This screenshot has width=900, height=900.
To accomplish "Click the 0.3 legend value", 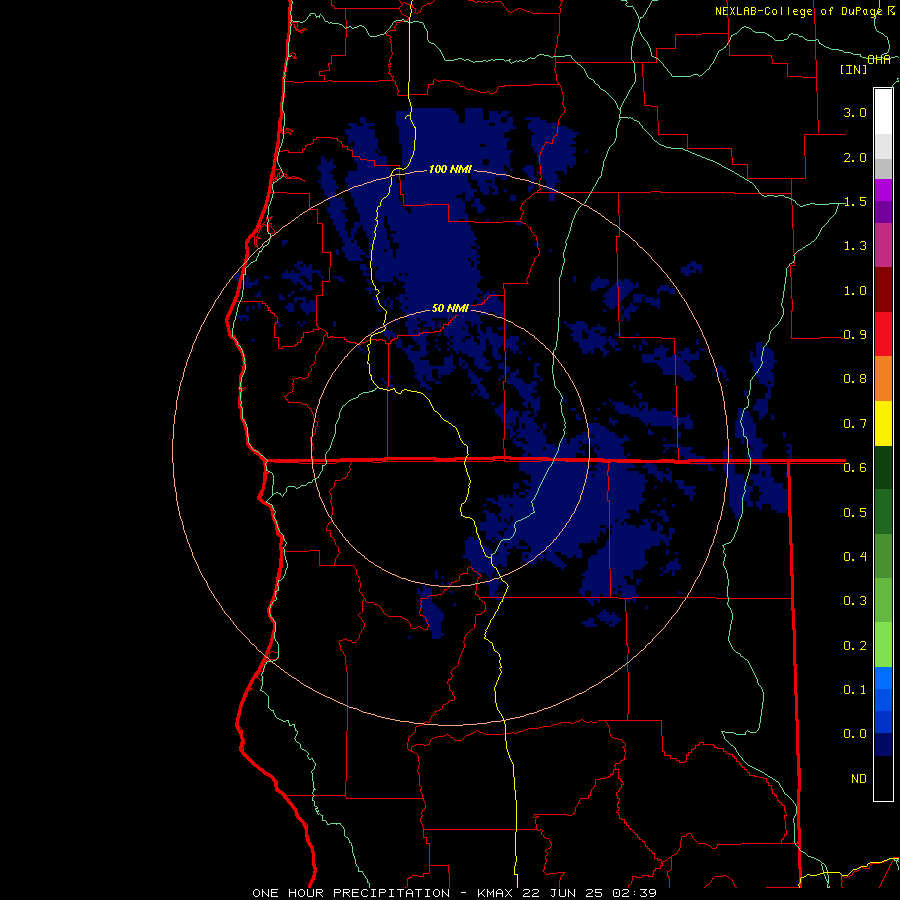I will click(x=855, y=601).
